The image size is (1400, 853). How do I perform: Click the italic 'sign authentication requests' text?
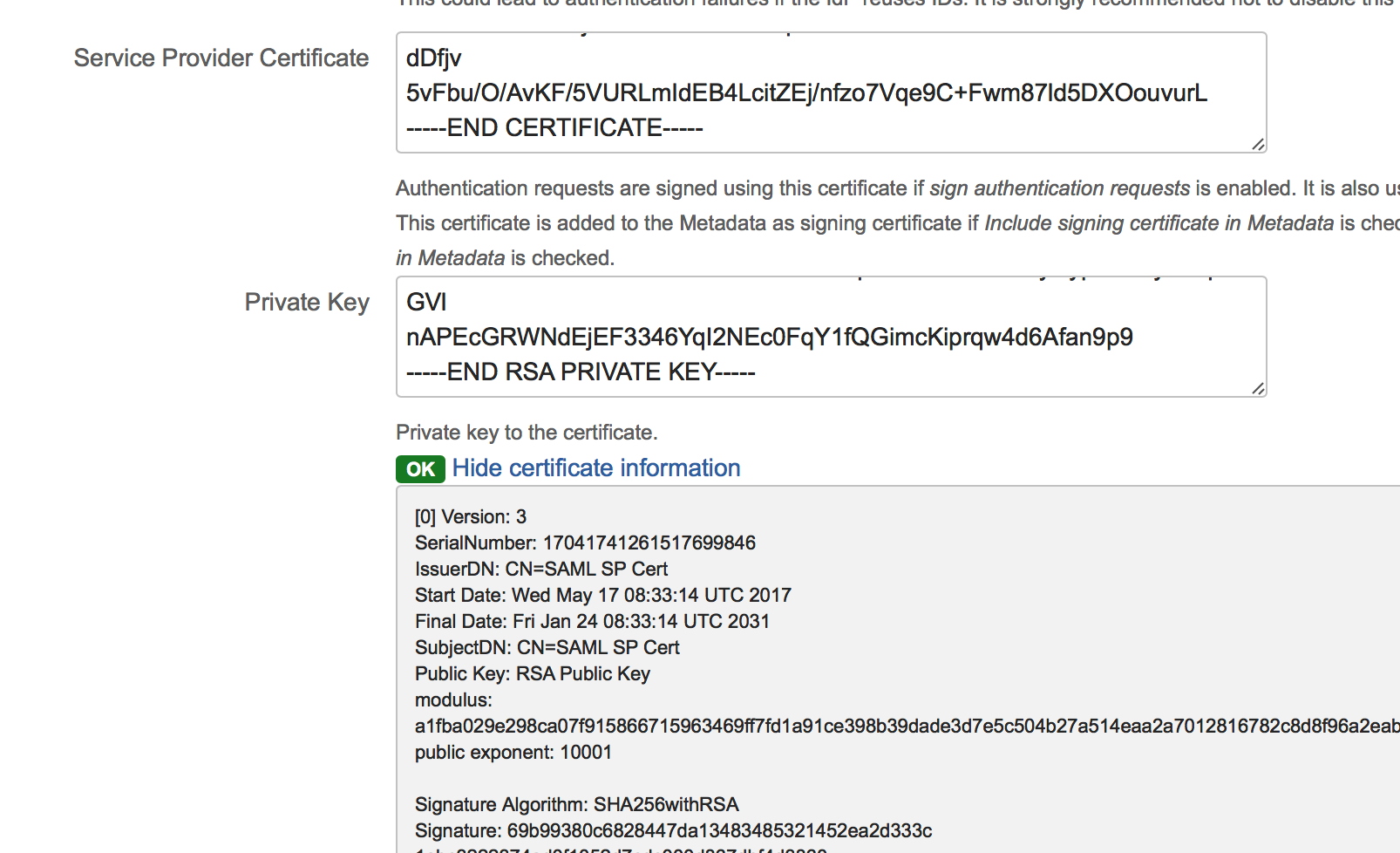[x=1059, y=188]
